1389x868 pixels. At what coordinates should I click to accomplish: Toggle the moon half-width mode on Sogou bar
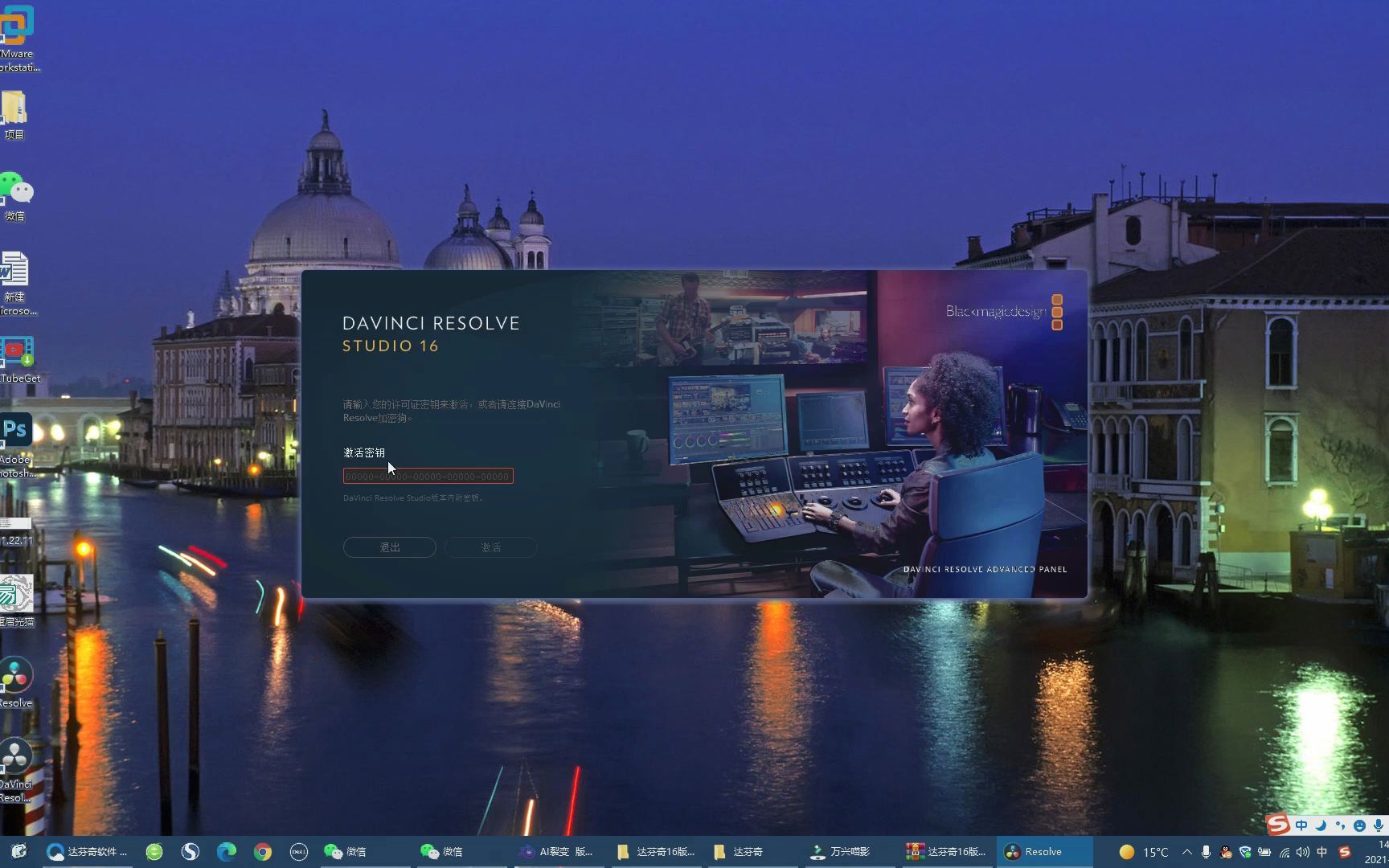click(x=1321, y=825)
